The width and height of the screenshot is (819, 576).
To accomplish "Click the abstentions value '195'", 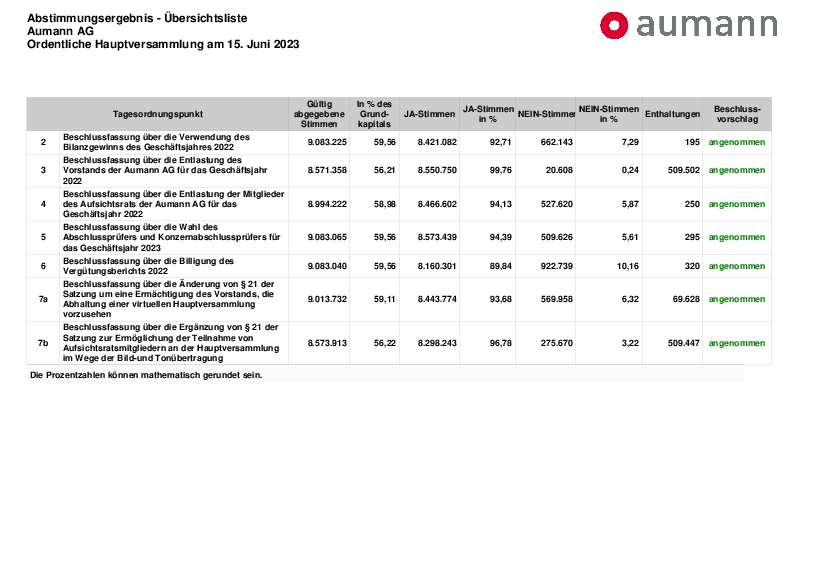I will tap(692, 142).
